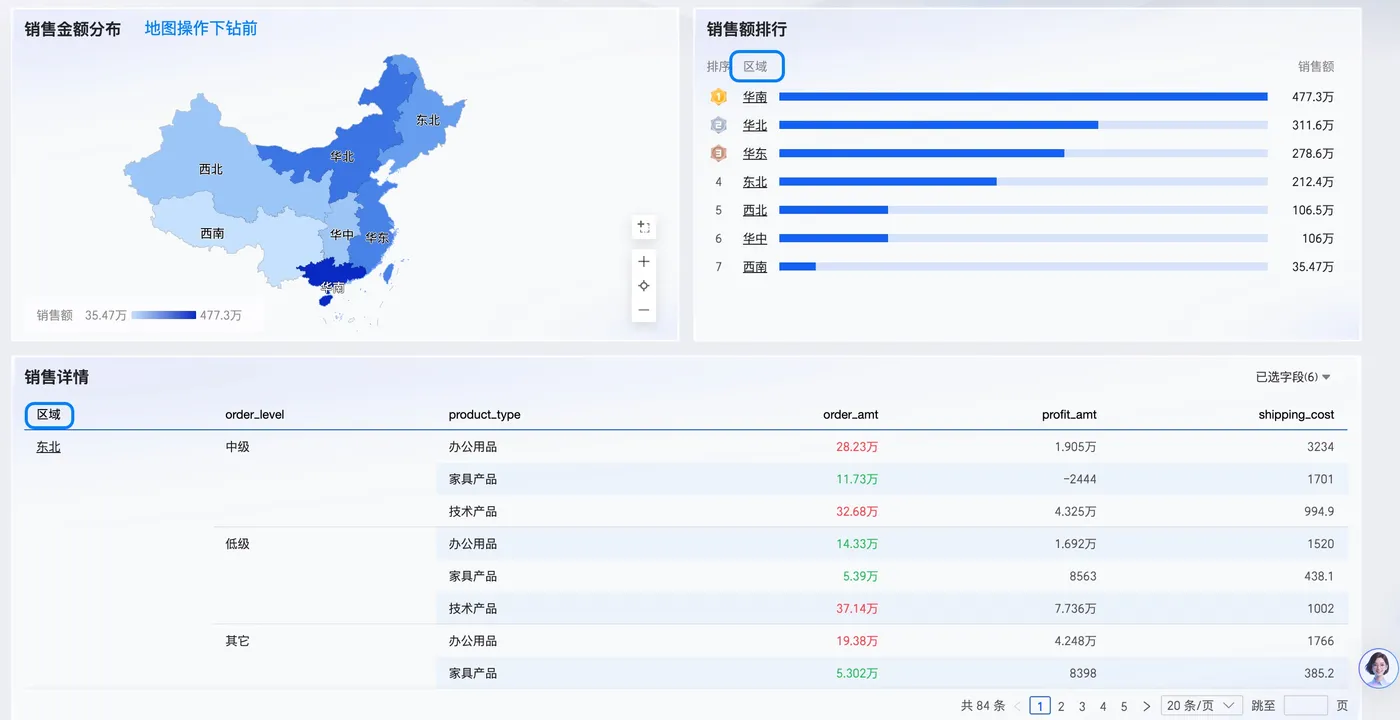Go to page 5 of the table

[1124, 706]
